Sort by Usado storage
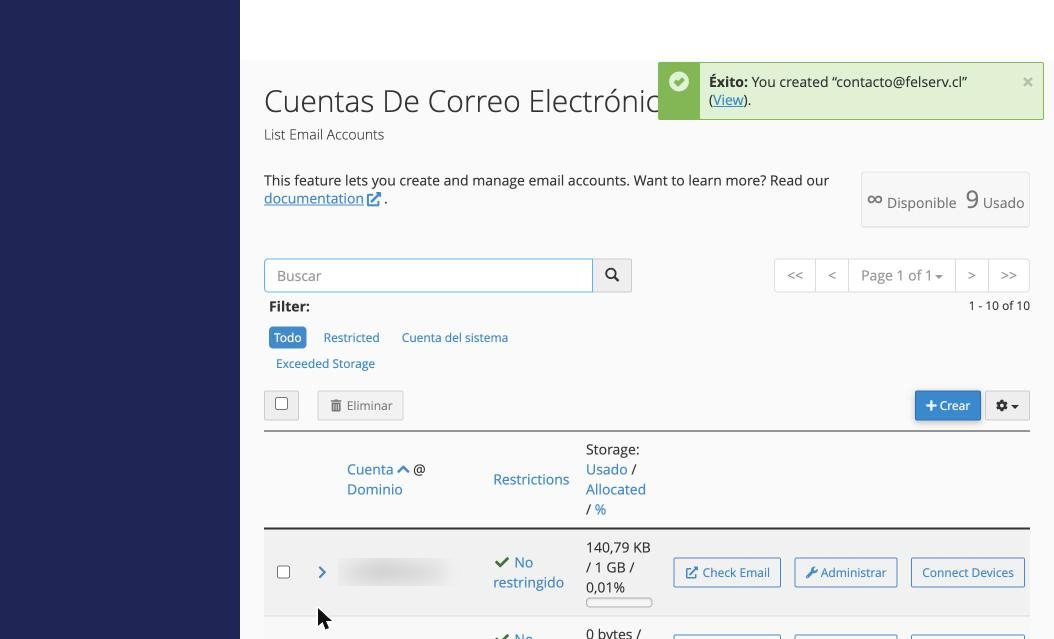1054x639 pixels. tap(606, 470)
